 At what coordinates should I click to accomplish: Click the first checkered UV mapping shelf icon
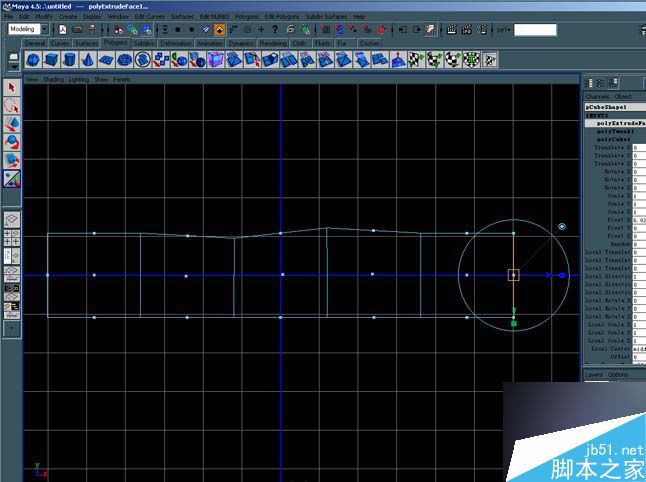click(x=416, y=60)
